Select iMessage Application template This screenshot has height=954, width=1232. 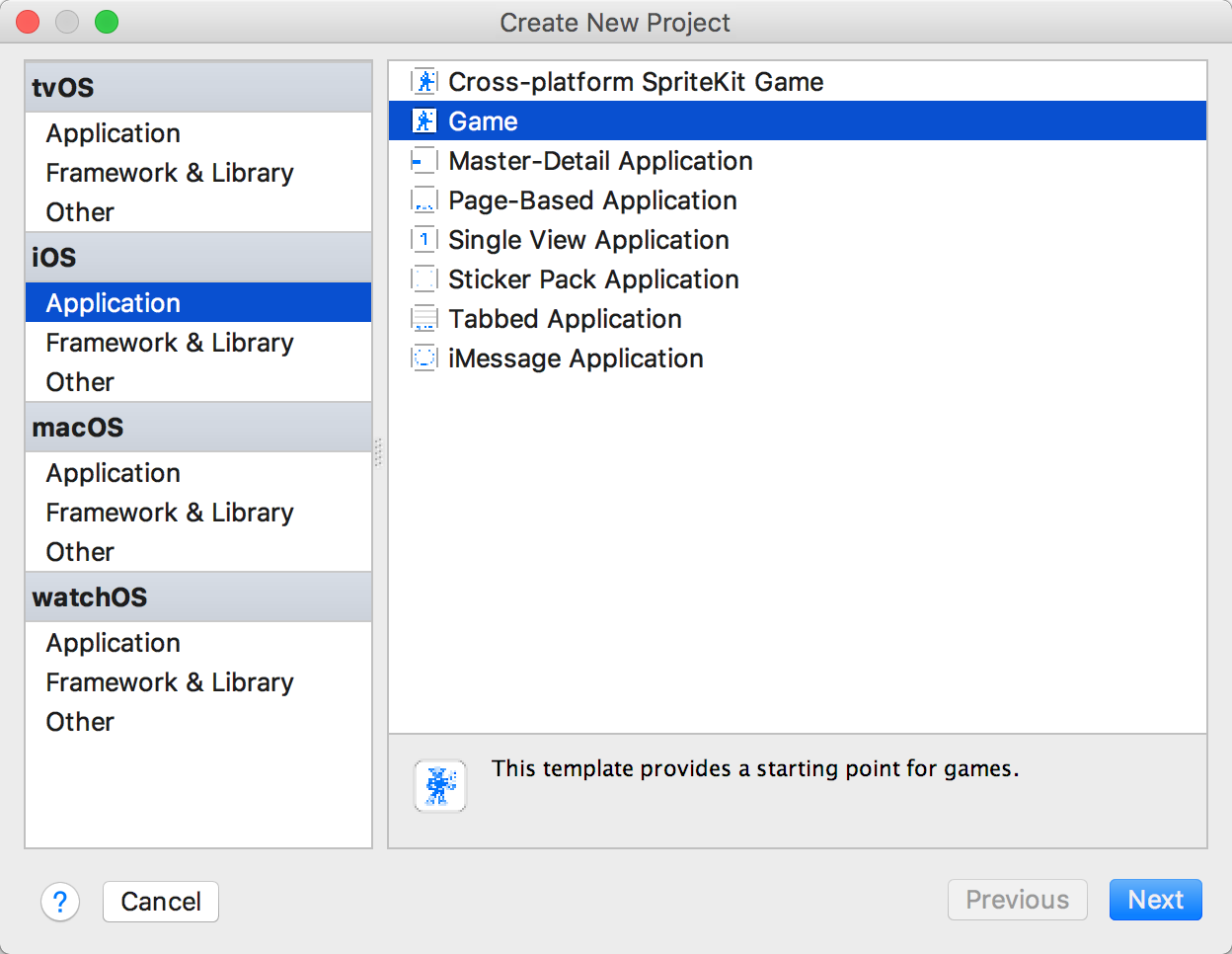coord(798,358)
